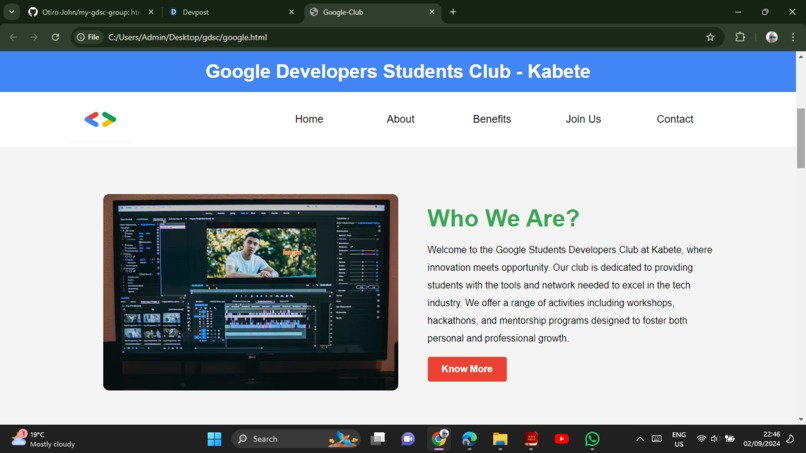Expand the system tray hidden icons chevron
The width and height of the screenshot is (806, 453).
640,439
